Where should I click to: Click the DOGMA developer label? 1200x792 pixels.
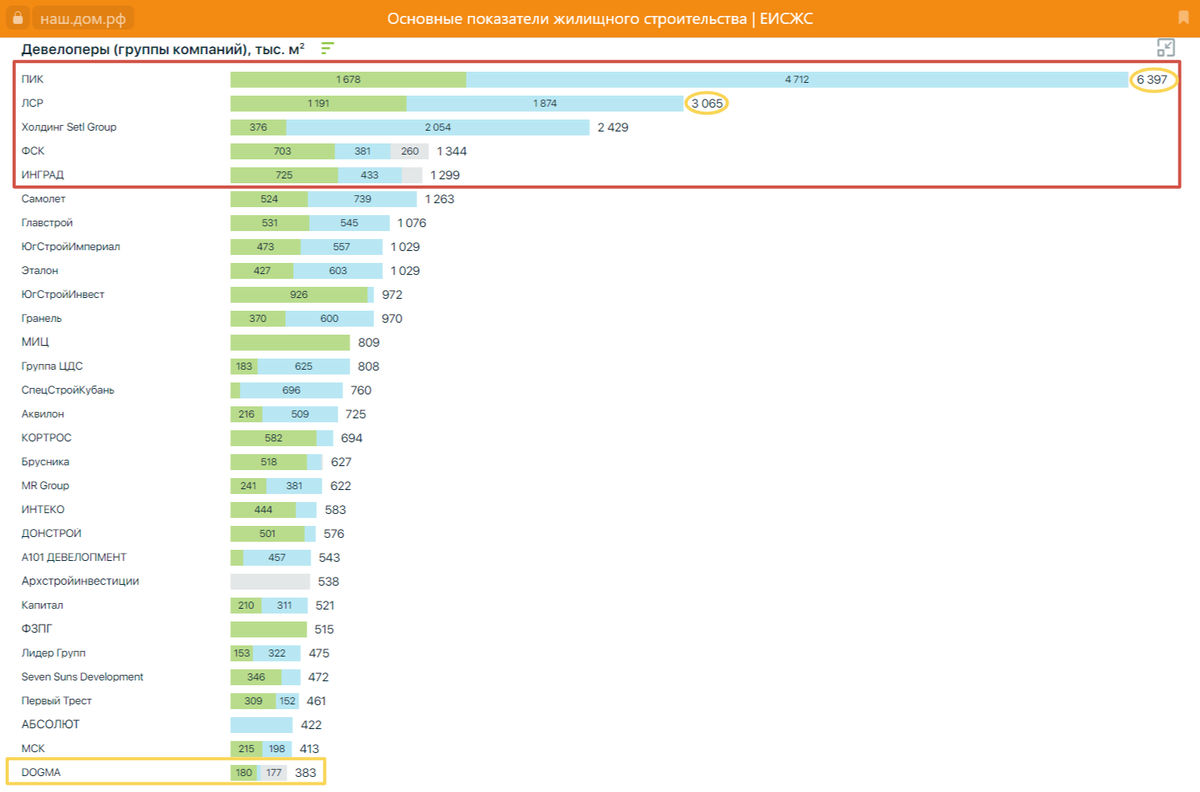pos(42,772)
